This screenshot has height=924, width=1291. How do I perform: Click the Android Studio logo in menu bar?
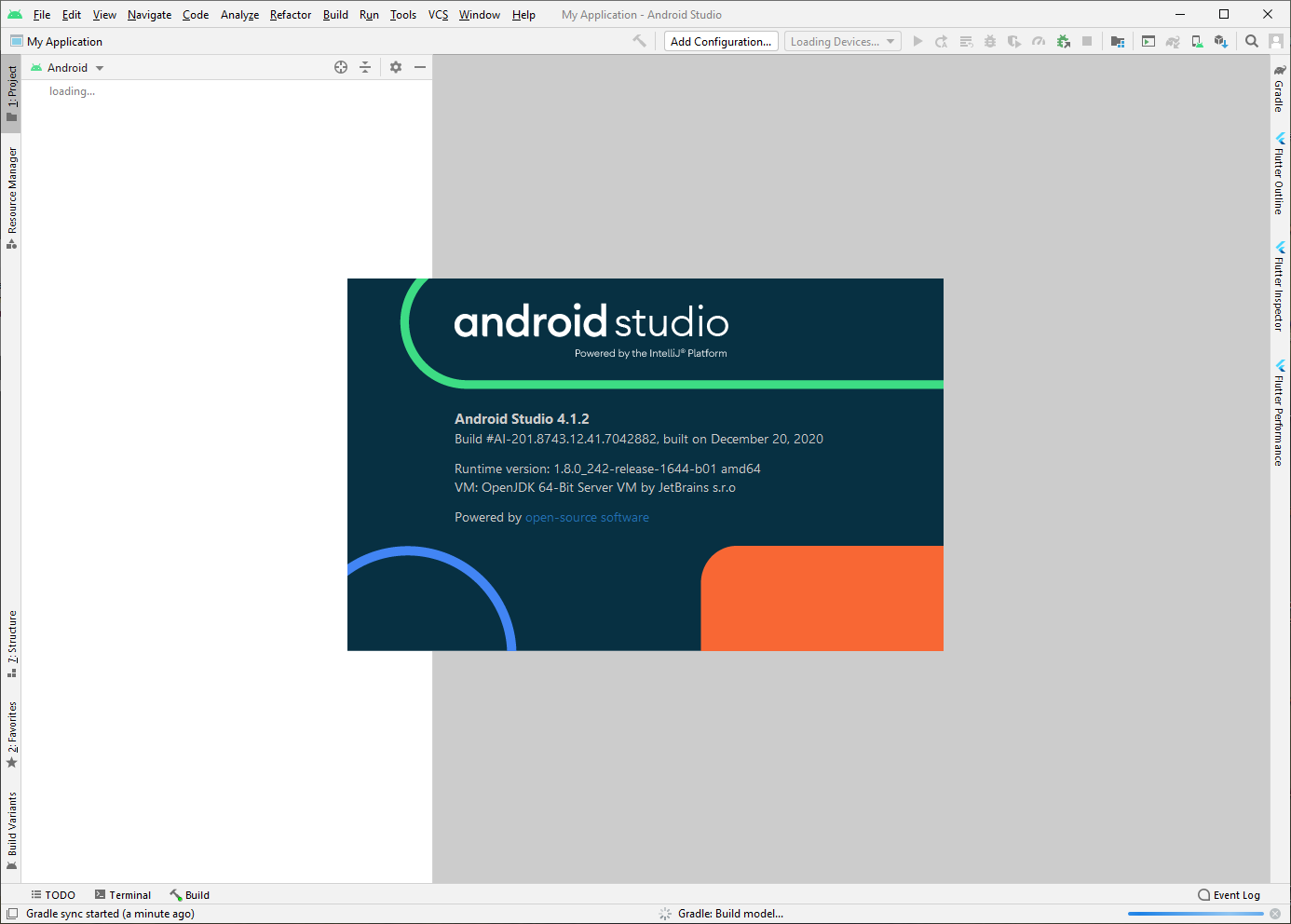15,14
